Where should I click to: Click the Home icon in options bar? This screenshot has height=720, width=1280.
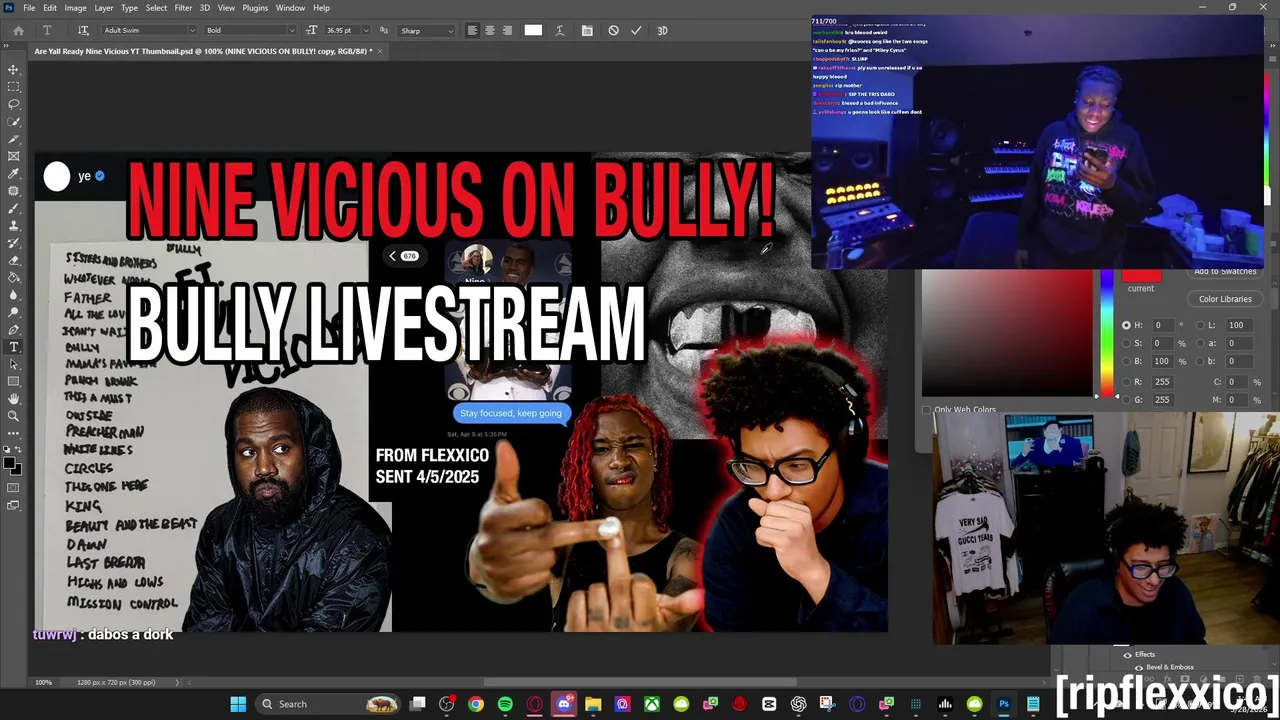point(18,30)
